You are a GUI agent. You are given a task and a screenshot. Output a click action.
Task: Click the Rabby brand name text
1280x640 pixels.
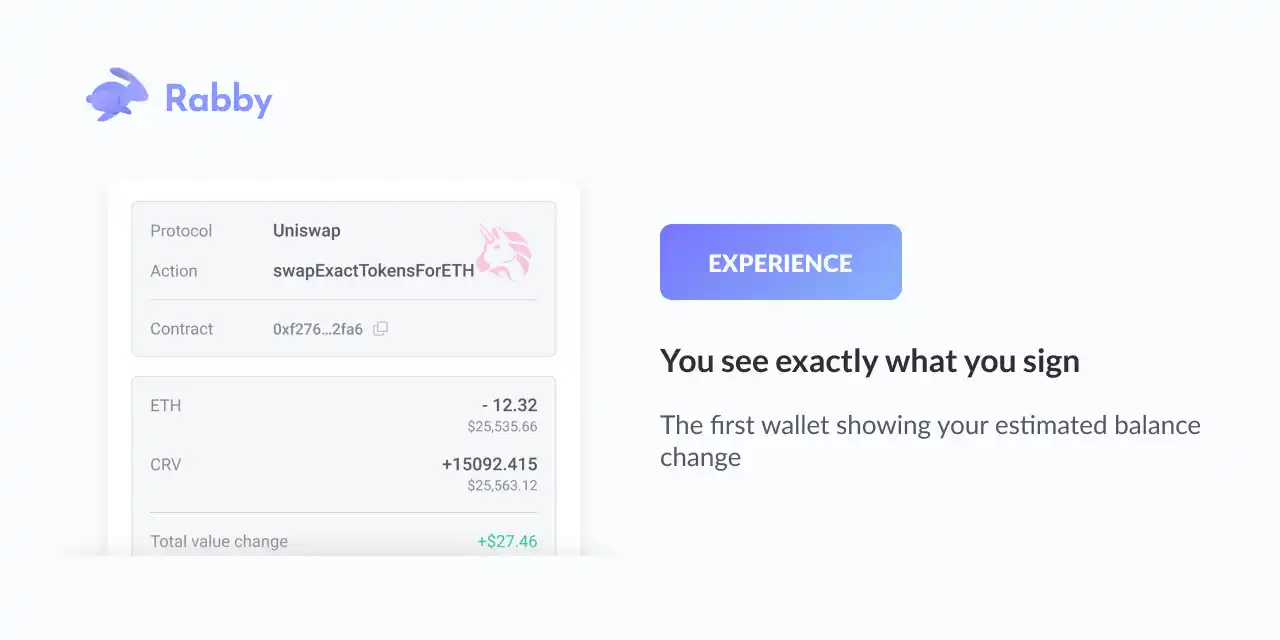pos(219,98)
